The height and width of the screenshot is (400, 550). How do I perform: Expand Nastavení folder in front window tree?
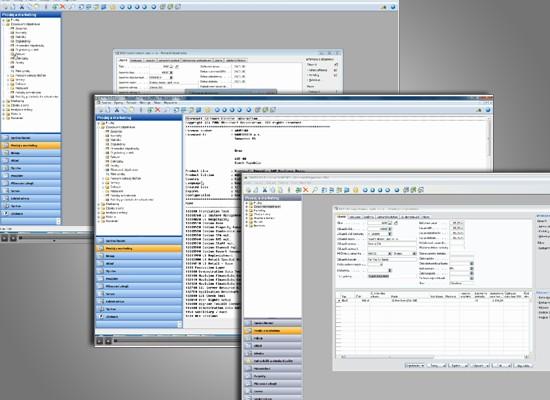[x=247, y=226]
